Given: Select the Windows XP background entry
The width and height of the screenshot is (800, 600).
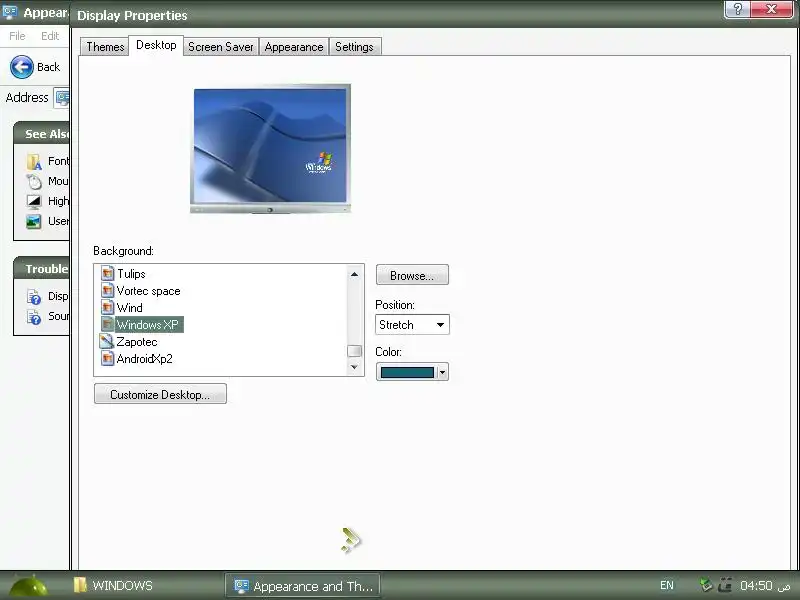Looking at the screenshot, I should tap(148, 324).
